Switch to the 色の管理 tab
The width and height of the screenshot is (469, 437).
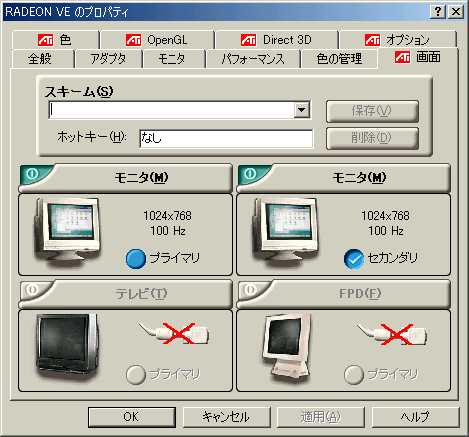pos(339,59)
